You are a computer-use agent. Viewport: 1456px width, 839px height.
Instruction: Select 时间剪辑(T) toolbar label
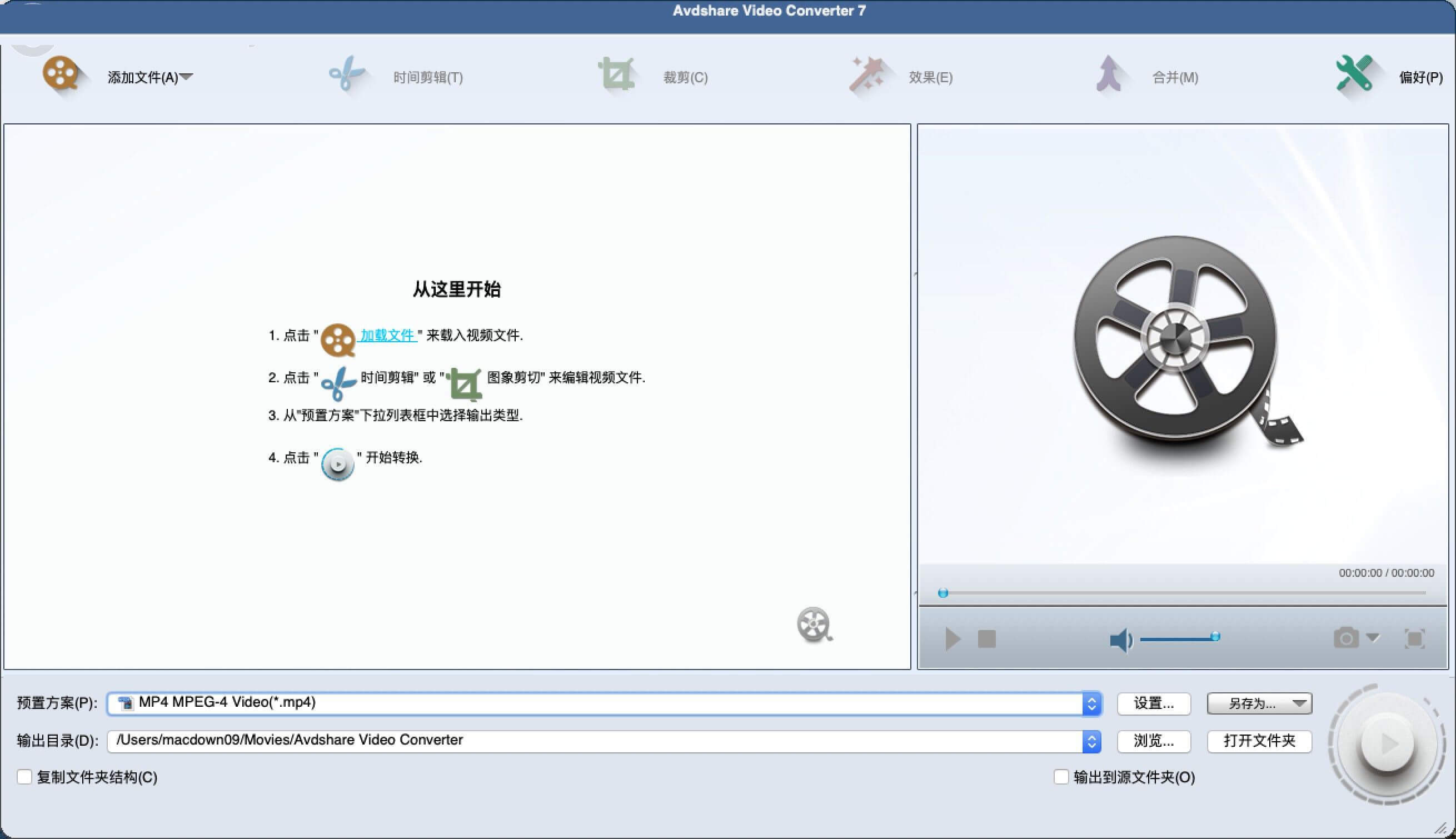[428, 77]
